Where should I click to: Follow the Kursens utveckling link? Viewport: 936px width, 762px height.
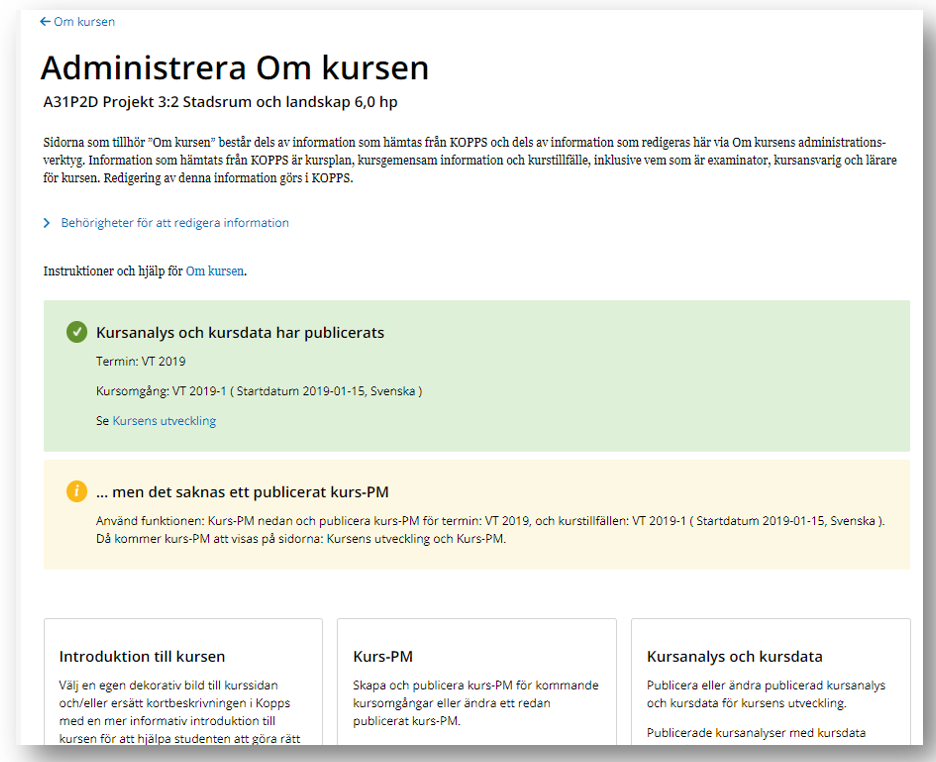point(164,421)
